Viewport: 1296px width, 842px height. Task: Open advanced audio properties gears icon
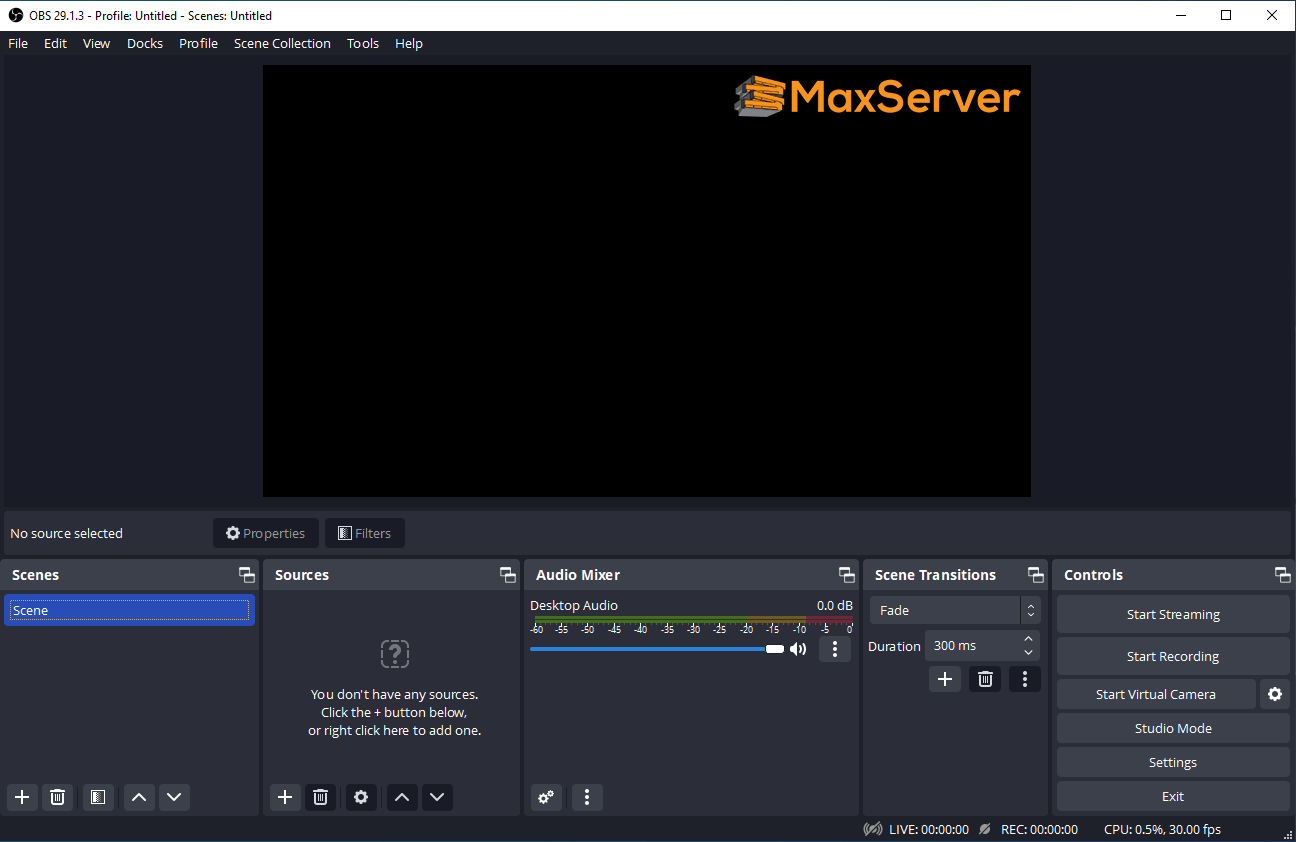546,797
